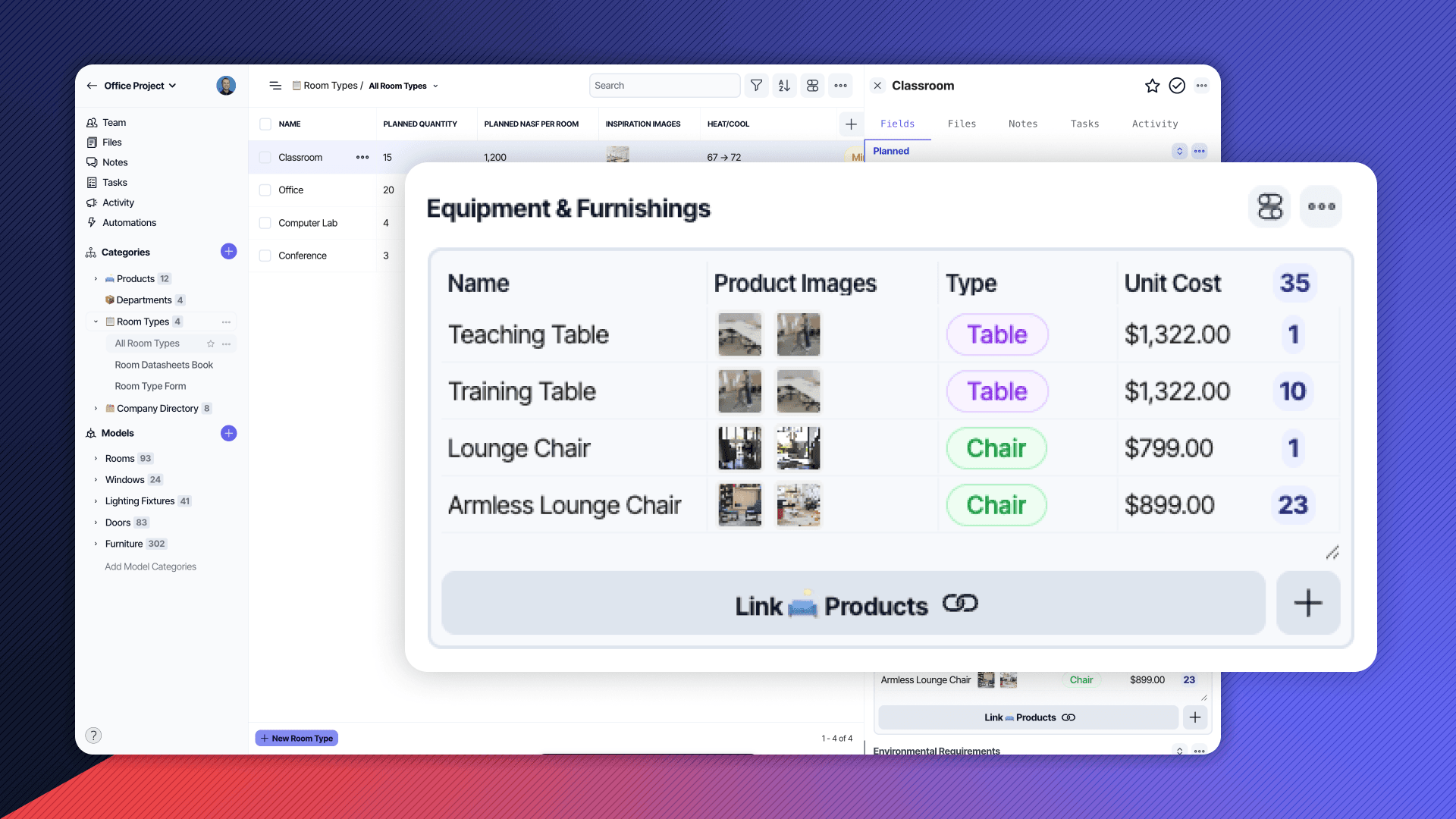The image size is (1456, 819).
Task: Click the New Room Type button
Action: [x=297, y=738]
